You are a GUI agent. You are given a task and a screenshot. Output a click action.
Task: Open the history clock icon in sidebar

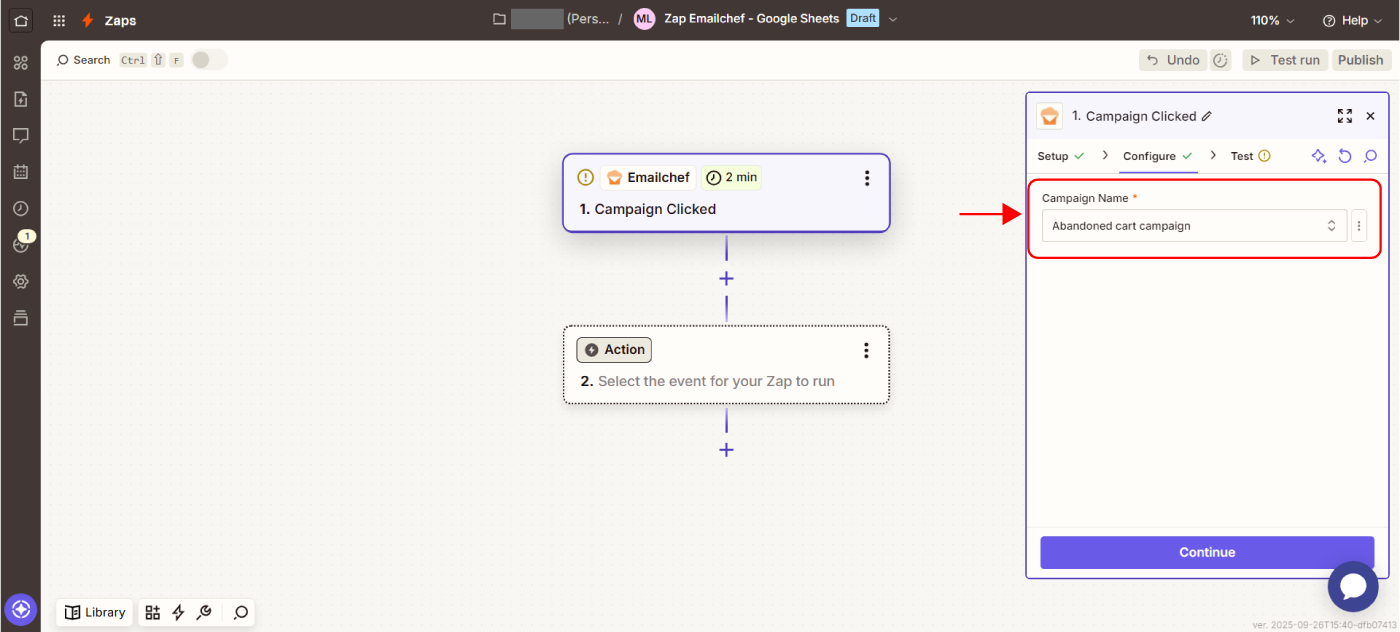tap(20, 208)
